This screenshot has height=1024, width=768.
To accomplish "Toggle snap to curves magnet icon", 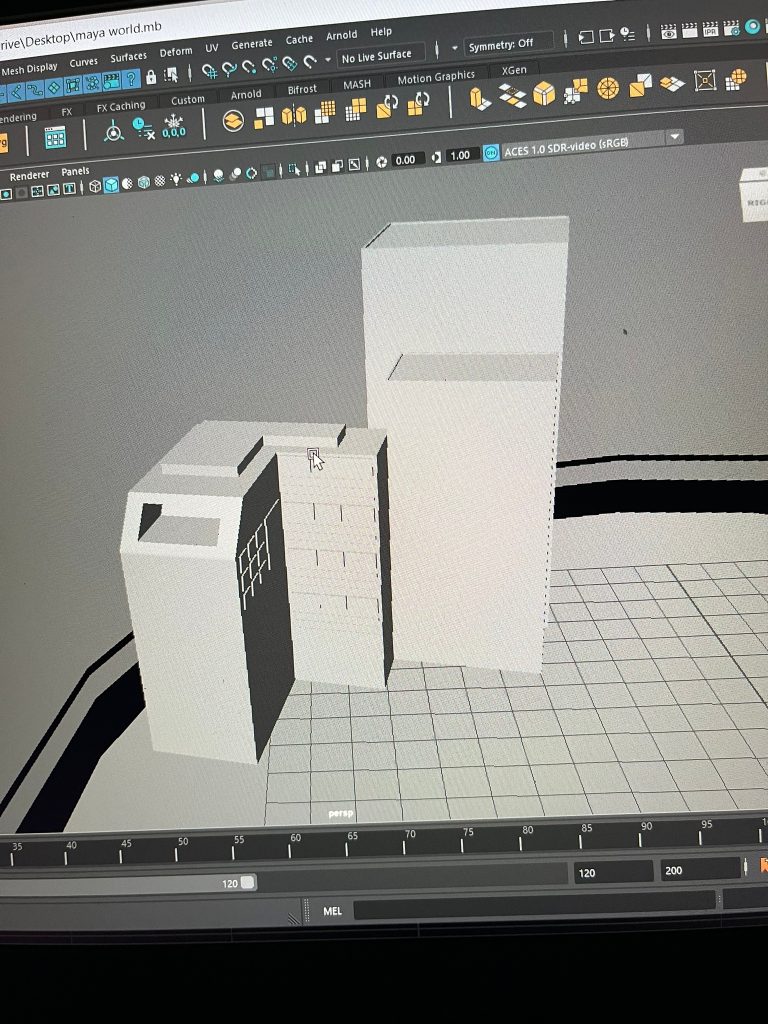I will pyautogui.click(x=229, y=69).
